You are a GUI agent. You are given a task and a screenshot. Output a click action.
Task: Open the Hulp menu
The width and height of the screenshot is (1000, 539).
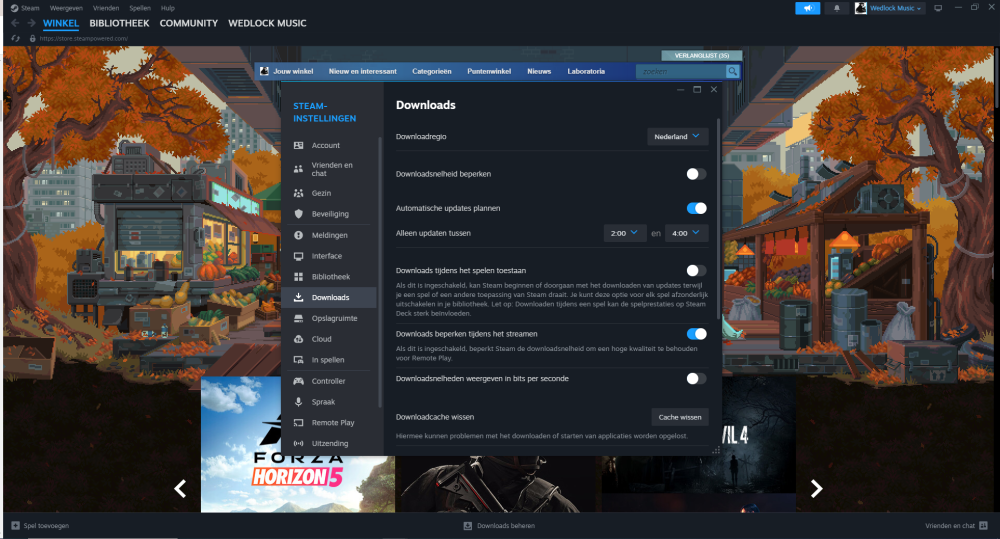168,8
